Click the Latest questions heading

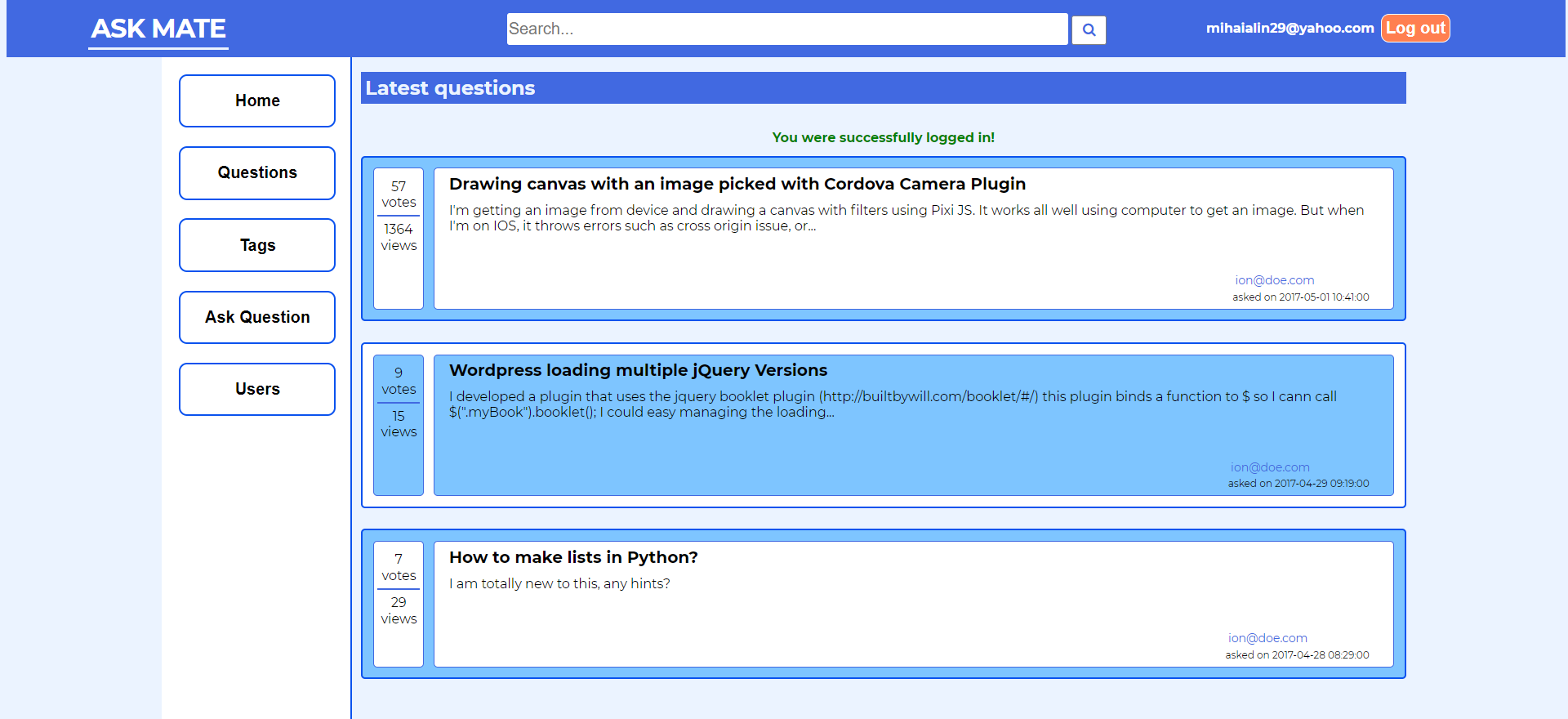[450, 88]
